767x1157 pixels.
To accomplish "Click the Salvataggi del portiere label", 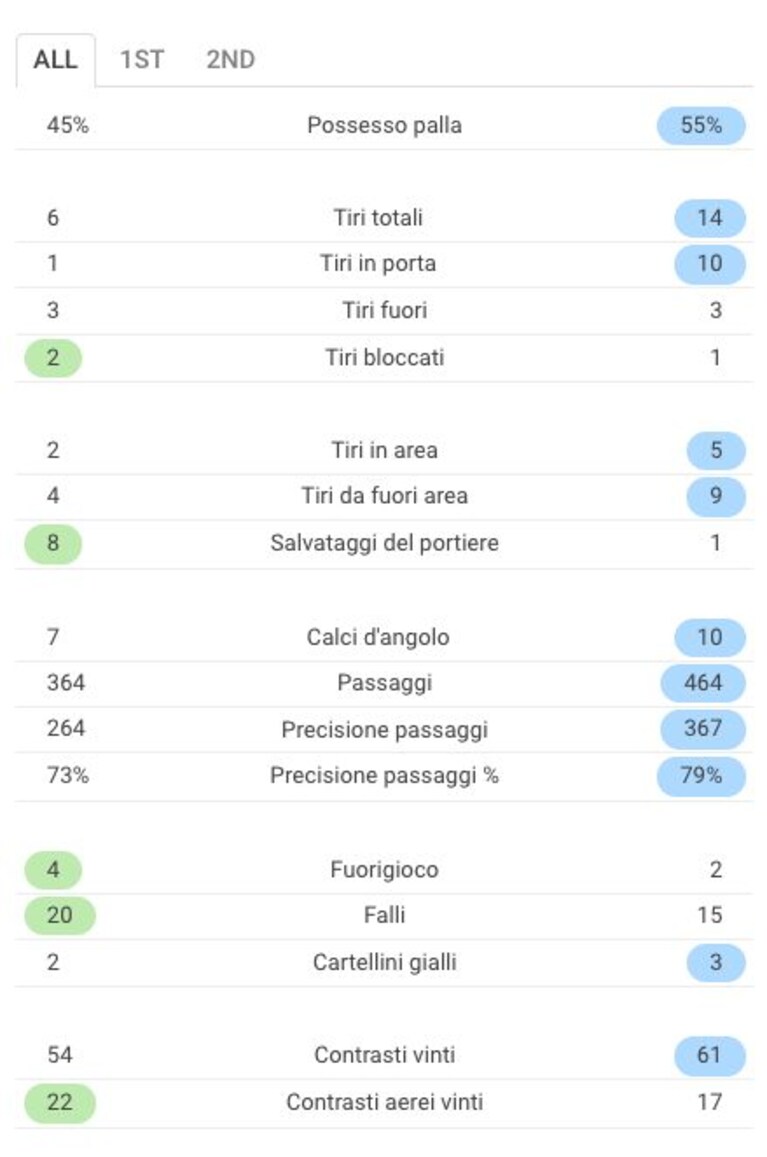I will (x=385, y=543).
